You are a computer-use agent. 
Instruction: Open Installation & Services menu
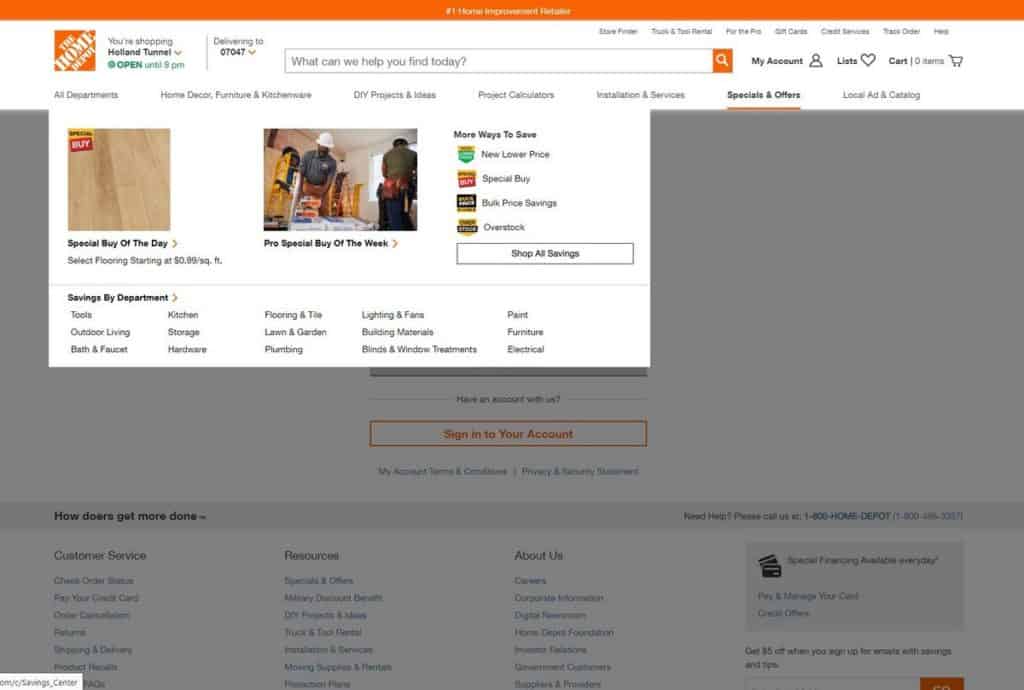pos(641,95)
